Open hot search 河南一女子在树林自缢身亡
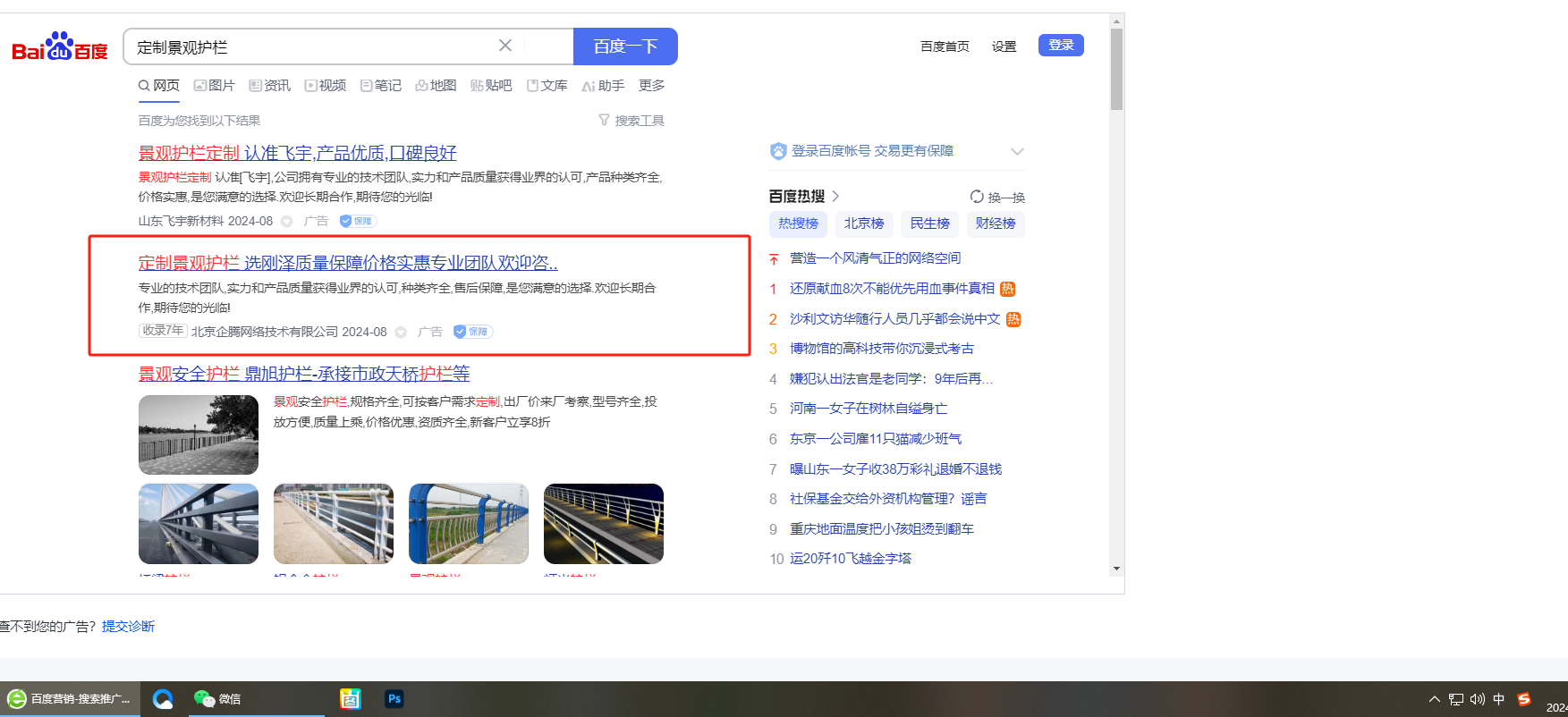The image size is (1568, 717). (x=869, y=409)
